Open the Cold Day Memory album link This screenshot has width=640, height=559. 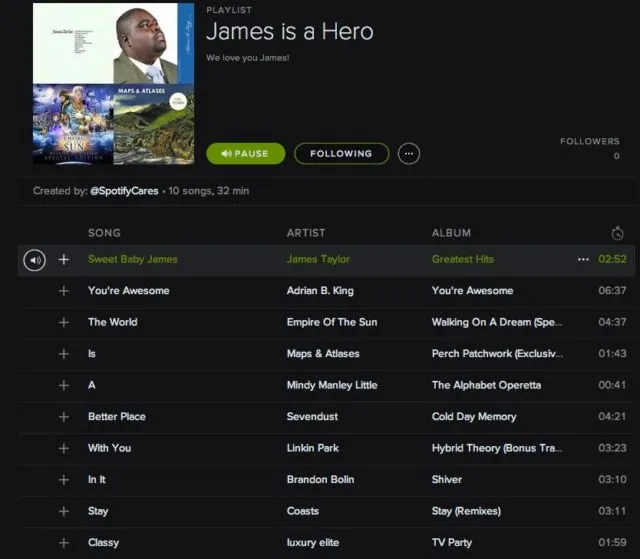pyautogui.click(x=474, y=417)
